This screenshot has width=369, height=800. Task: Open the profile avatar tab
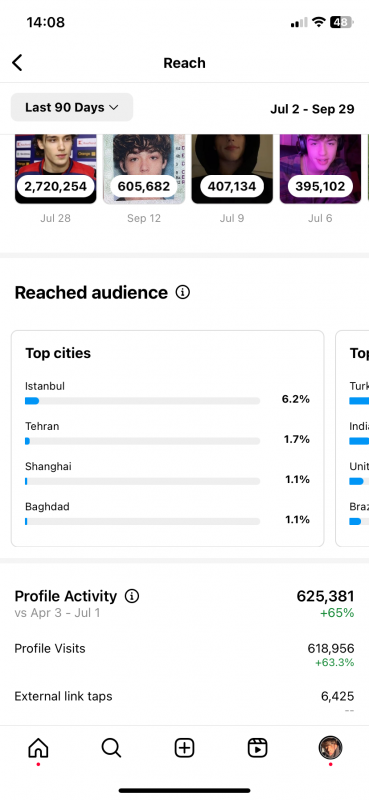[330, 748]
